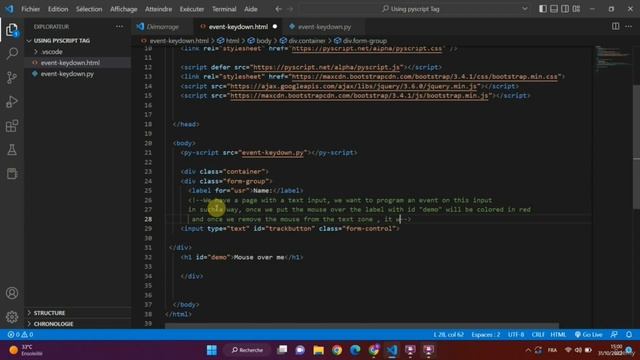Go back with the navigation arrow

pyautogui.click(x=278, y=9)
